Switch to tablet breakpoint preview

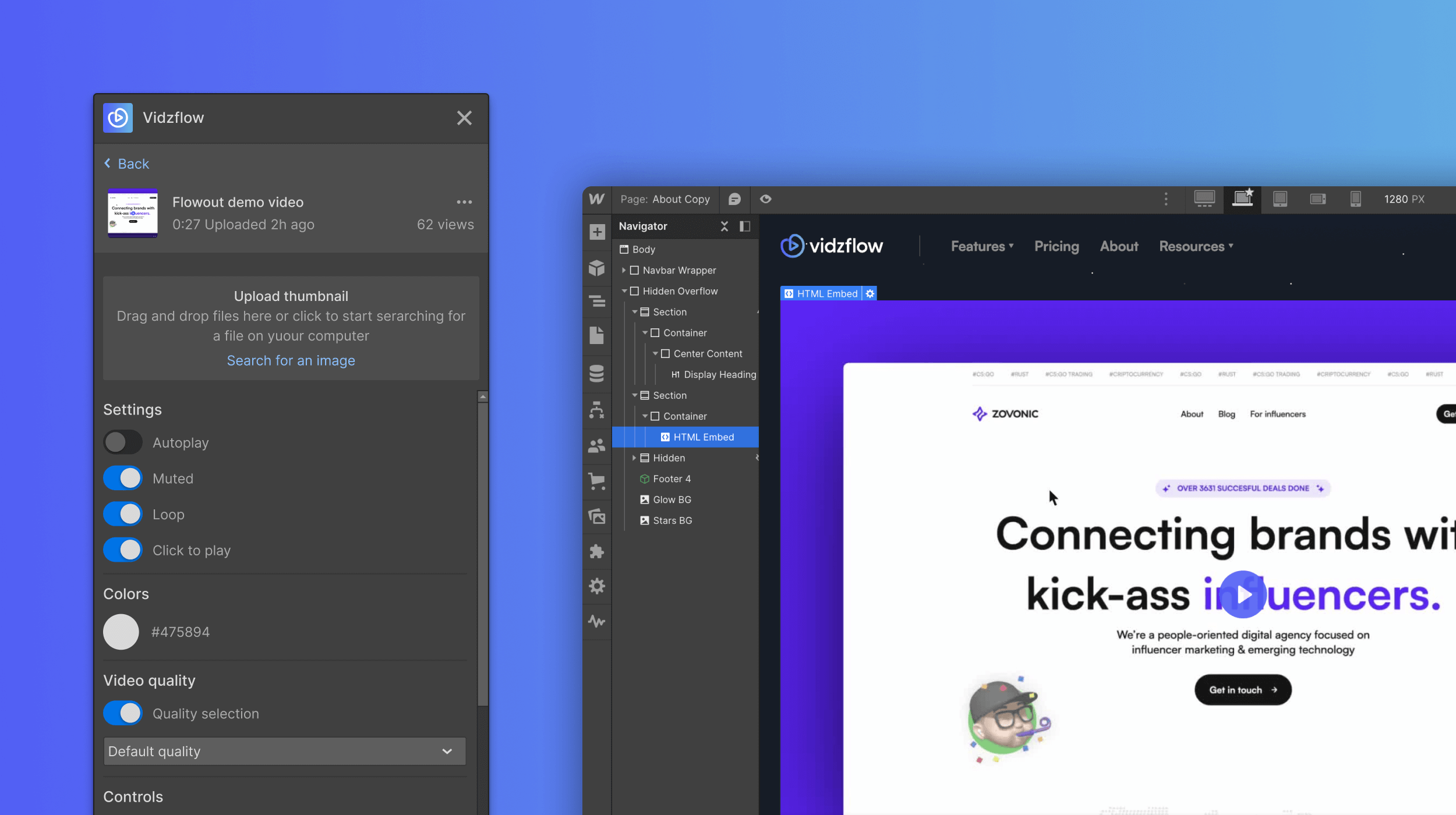(1280, 200)
